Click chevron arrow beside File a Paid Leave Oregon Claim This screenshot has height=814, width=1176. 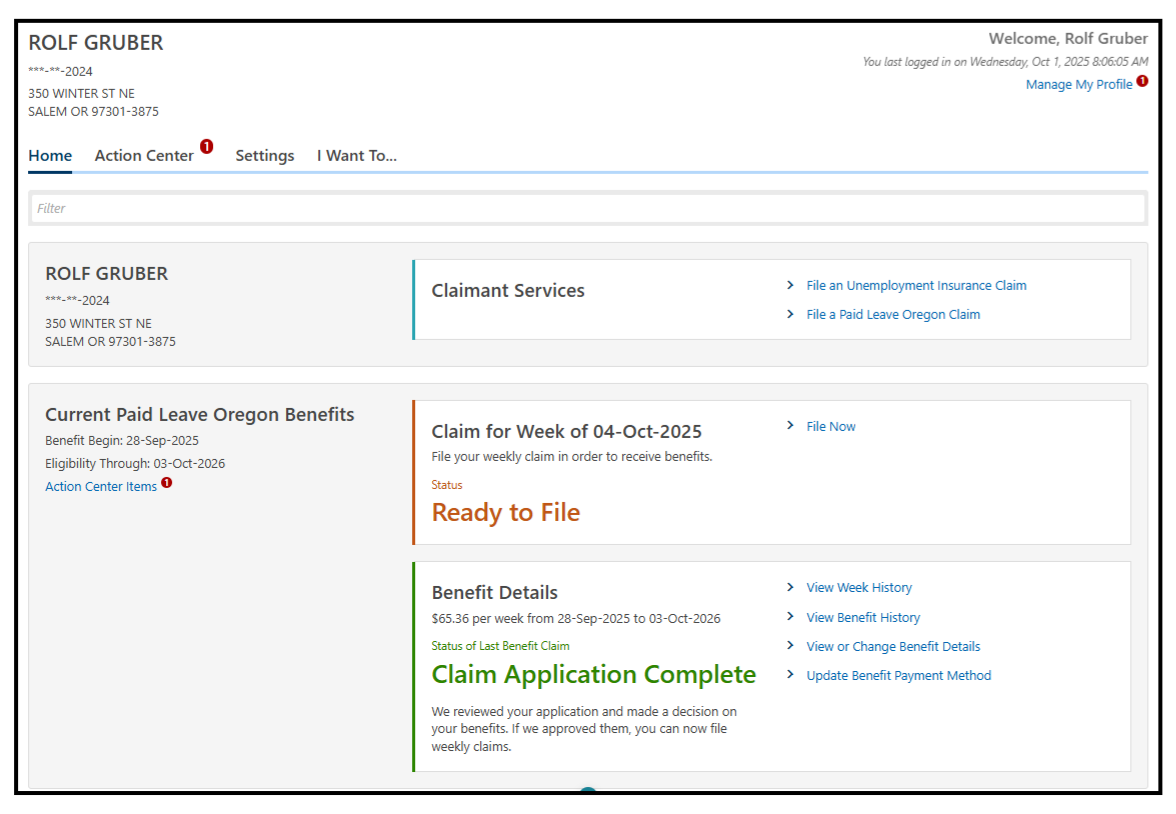[x=790, y=314]
